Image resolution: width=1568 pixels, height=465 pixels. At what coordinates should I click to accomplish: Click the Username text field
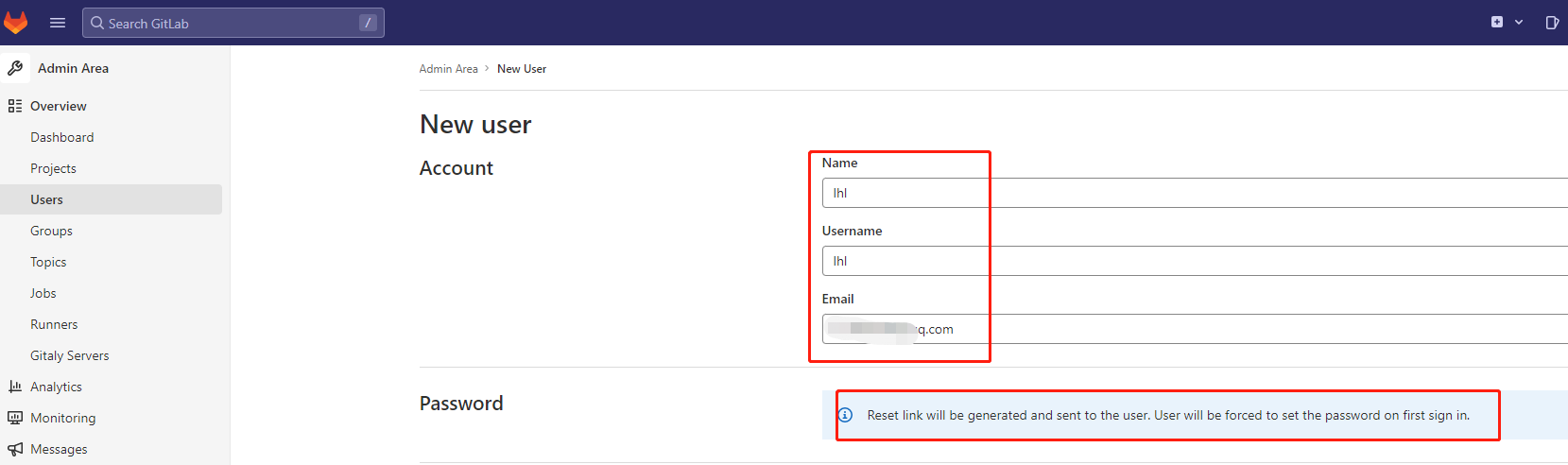(x=1195, y=261)
